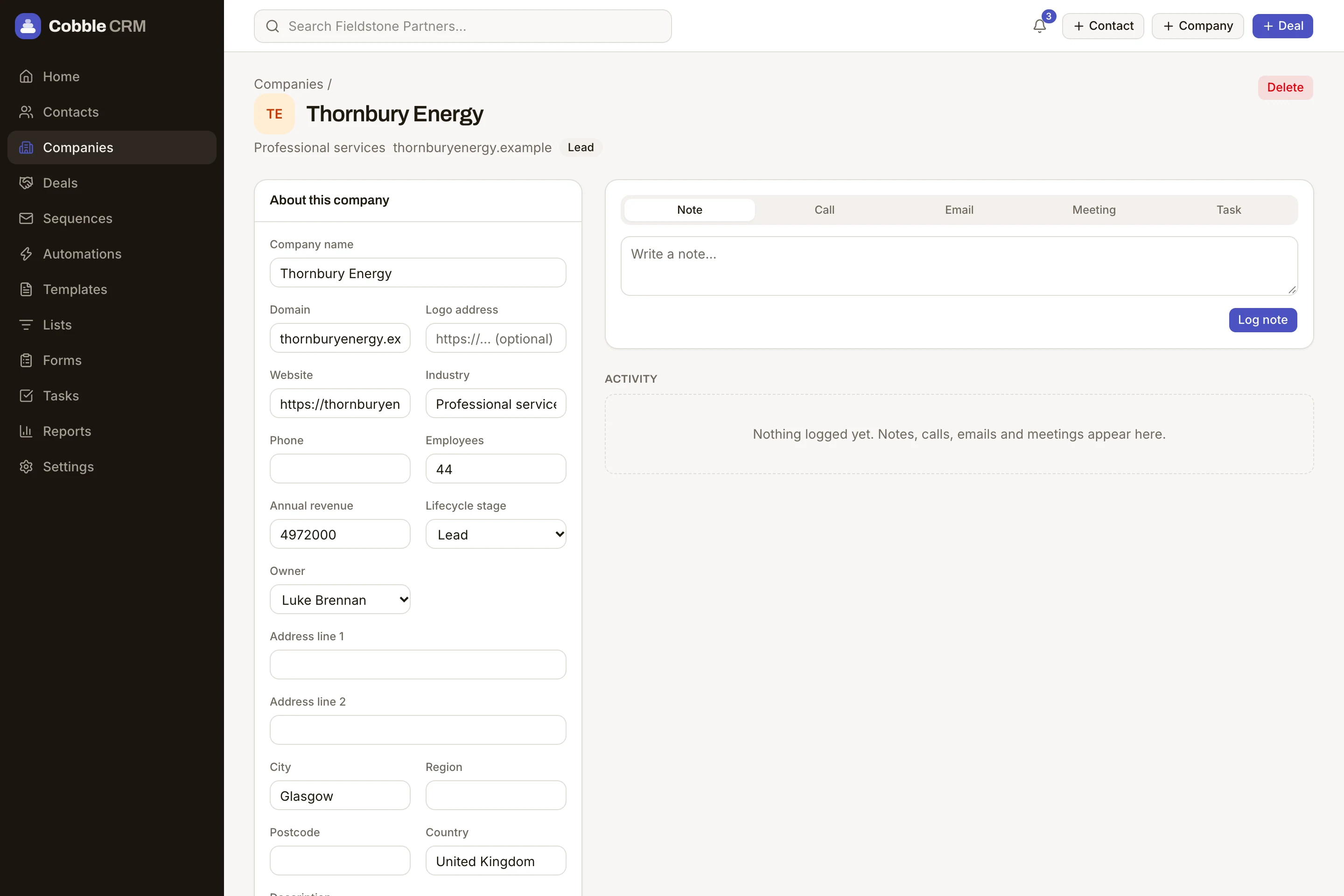The height and width of the screenshot is (896, 1344).
Task: Click the Settings gear icon
Action: [26, 466]
